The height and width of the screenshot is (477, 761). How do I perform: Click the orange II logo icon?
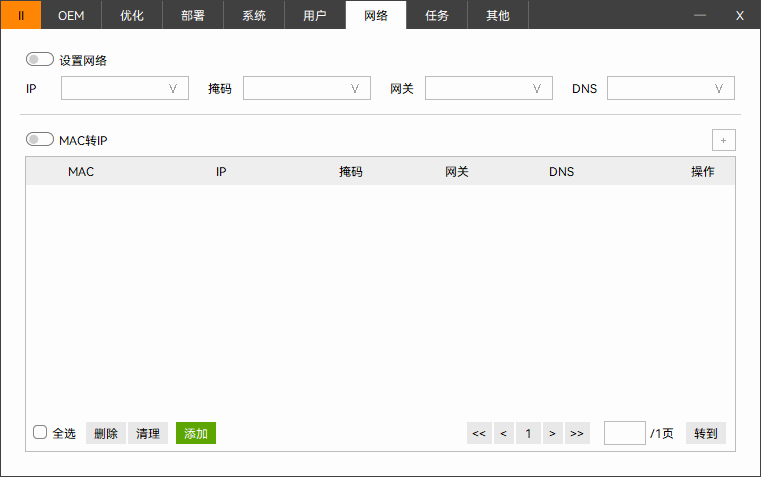pos(21,15)
